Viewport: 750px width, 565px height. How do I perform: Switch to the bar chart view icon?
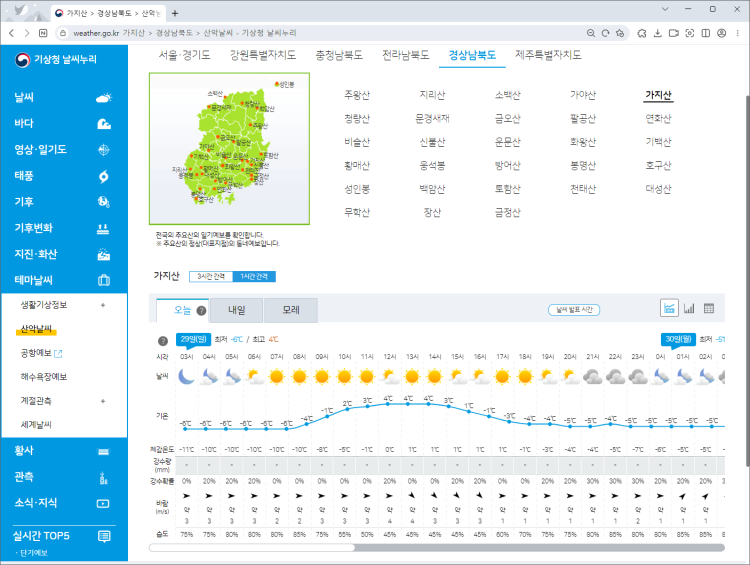tap(689, 308)
